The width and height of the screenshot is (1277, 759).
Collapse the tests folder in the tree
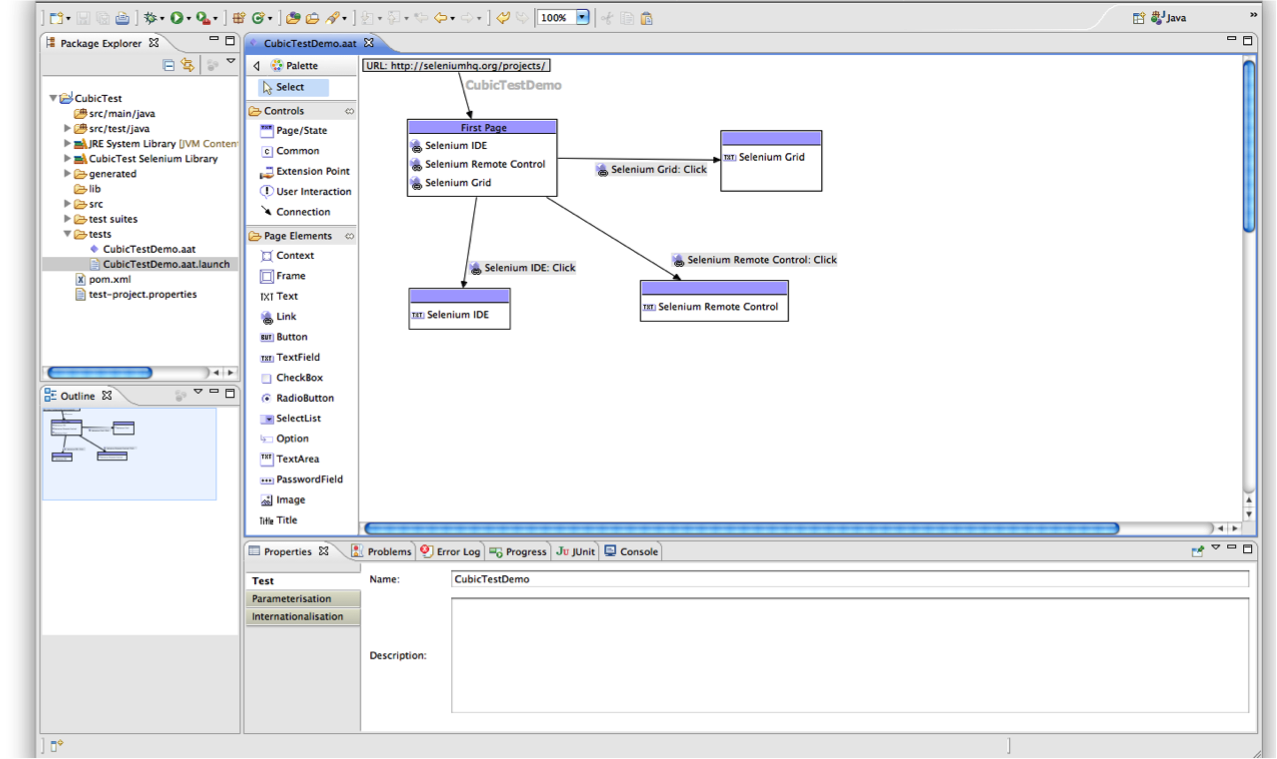(x=68, y=235)
